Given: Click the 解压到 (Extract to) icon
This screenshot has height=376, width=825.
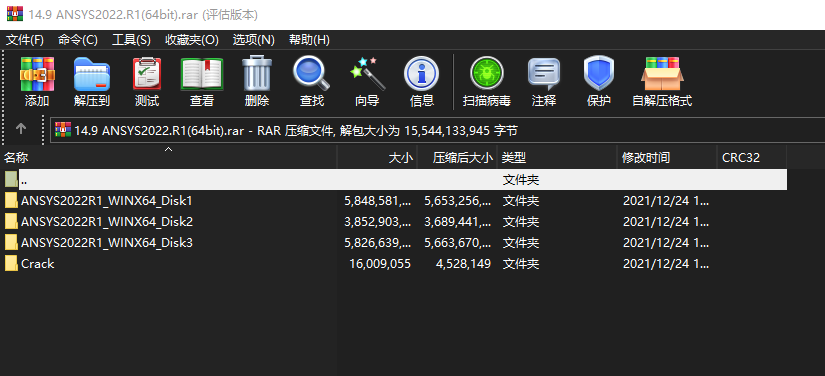Looking at the screenshot, I should [92, 74].
